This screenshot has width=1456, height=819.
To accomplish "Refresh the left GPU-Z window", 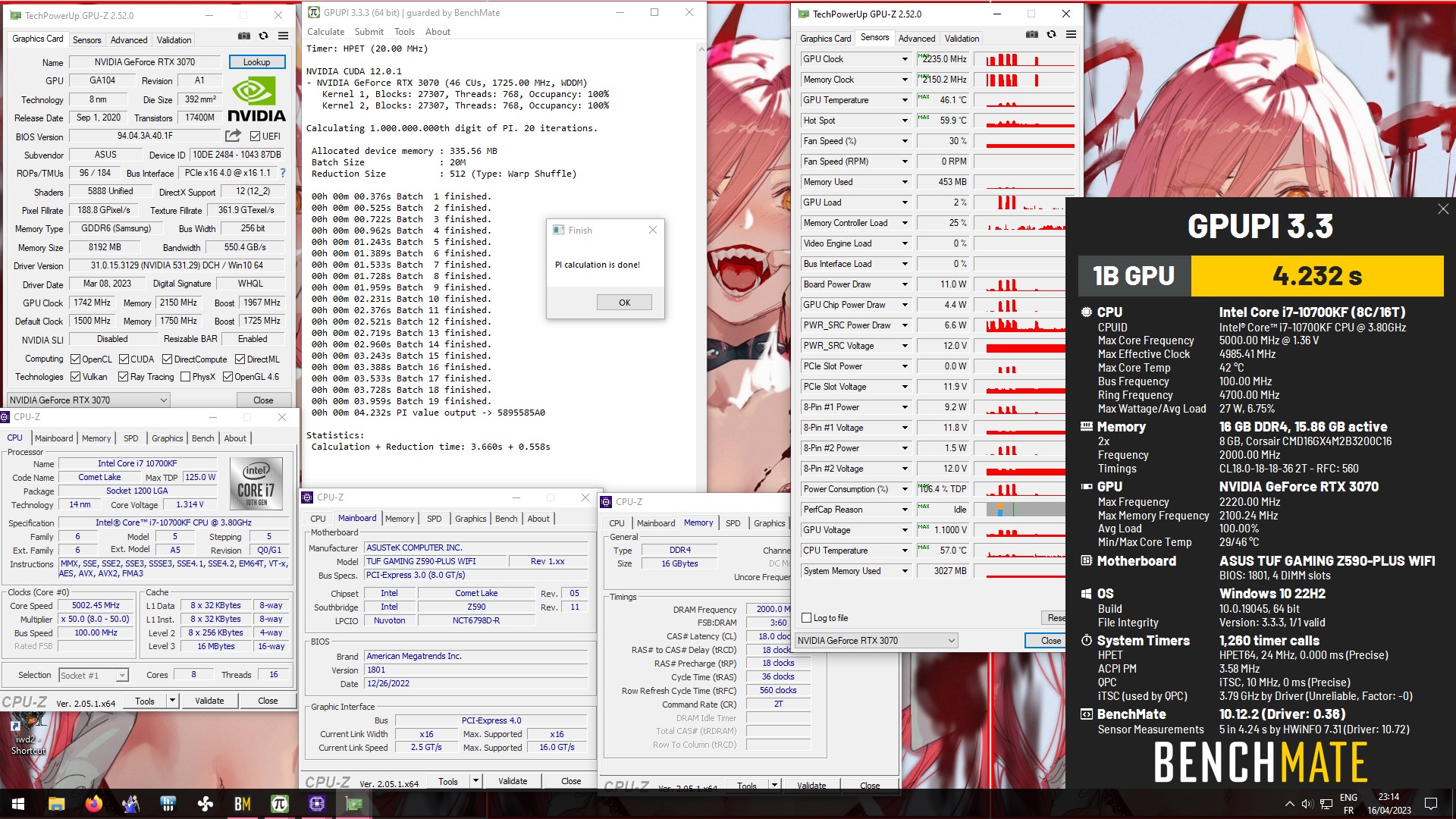I will (x=263, y=36).
